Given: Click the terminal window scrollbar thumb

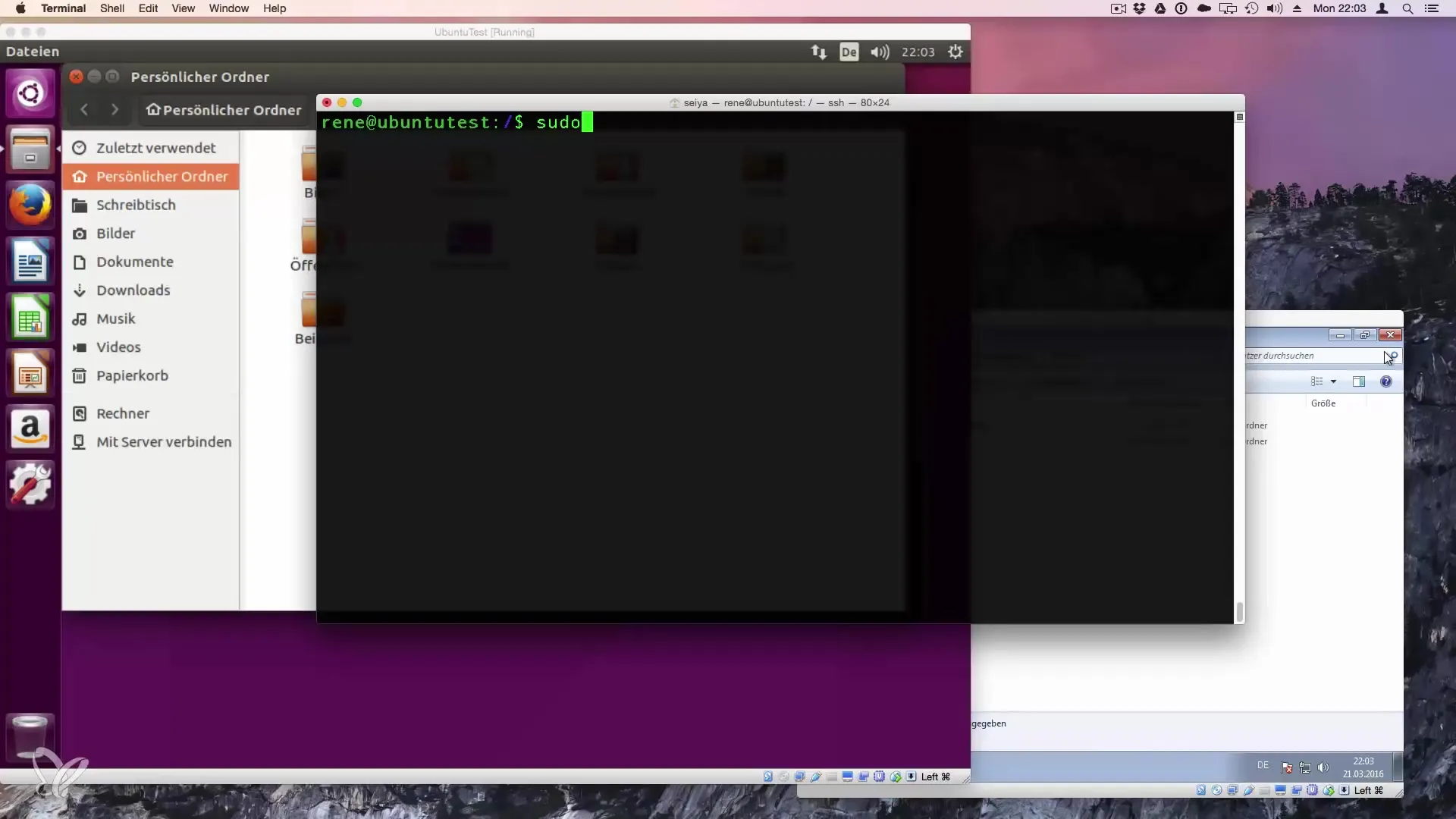Looking at the screenshot, I should pos(1240,611).
